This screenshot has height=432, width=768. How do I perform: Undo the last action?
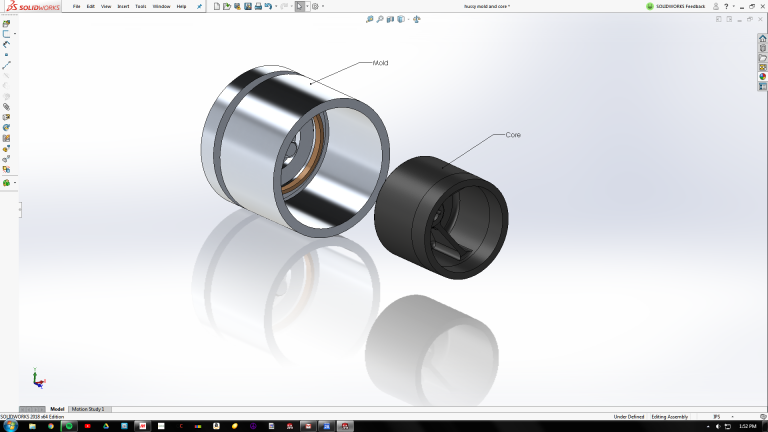click(x=268, y=6)
